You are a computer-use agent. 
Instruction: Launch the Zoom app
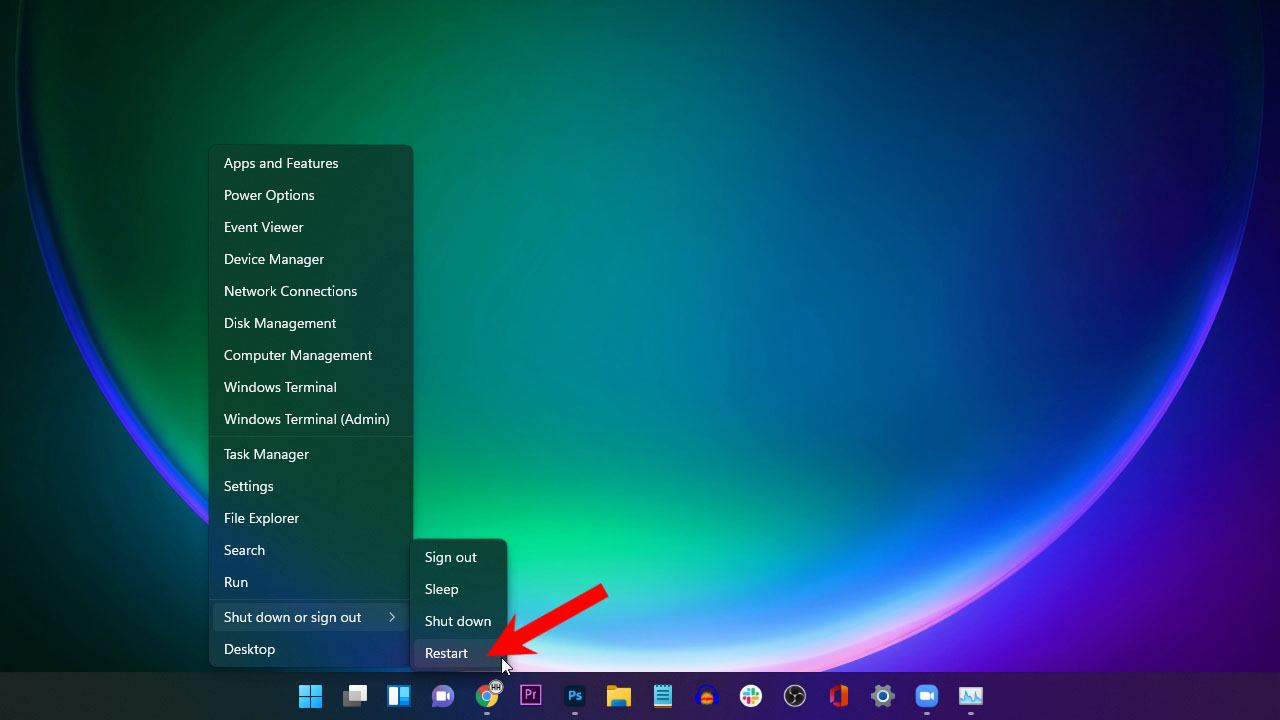[926, 695]
